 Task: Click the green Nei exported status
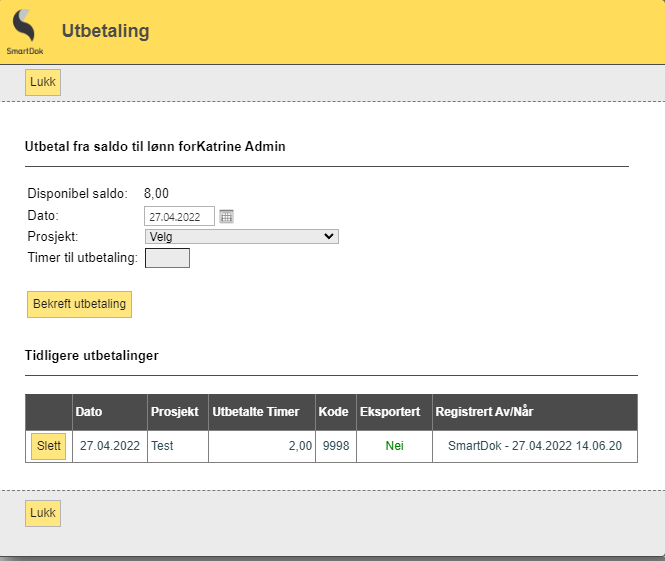(x=394, y=446)
